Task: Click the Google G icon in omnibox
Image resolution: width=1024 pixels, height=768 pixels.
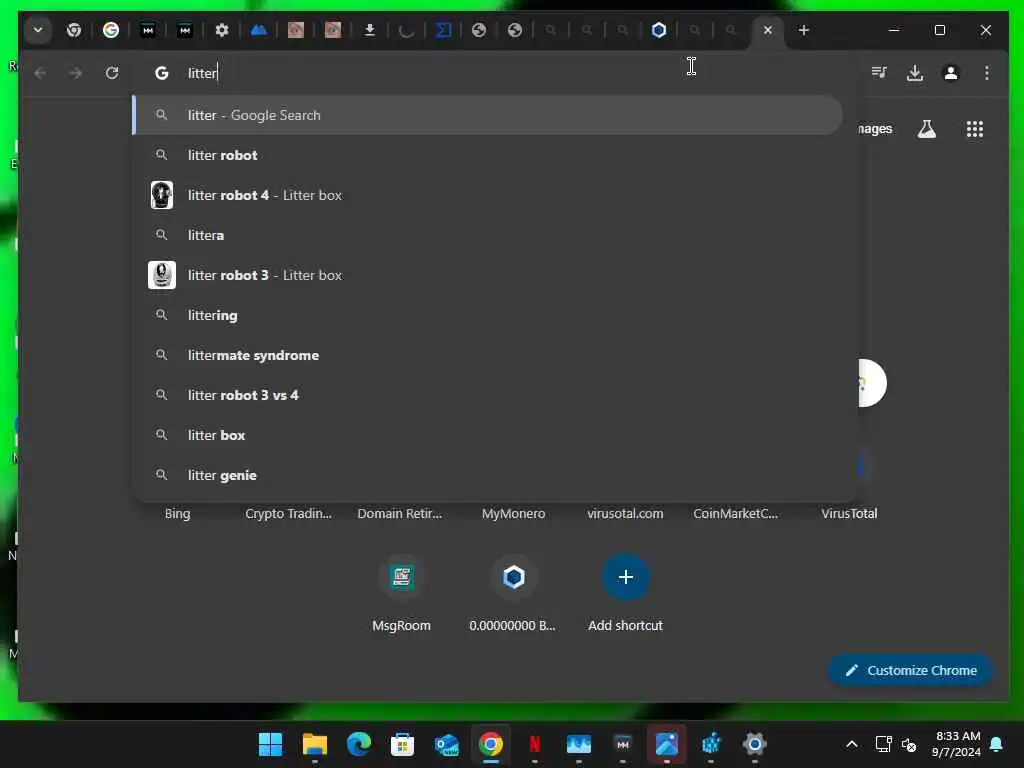Action: [x=161, y=73]
